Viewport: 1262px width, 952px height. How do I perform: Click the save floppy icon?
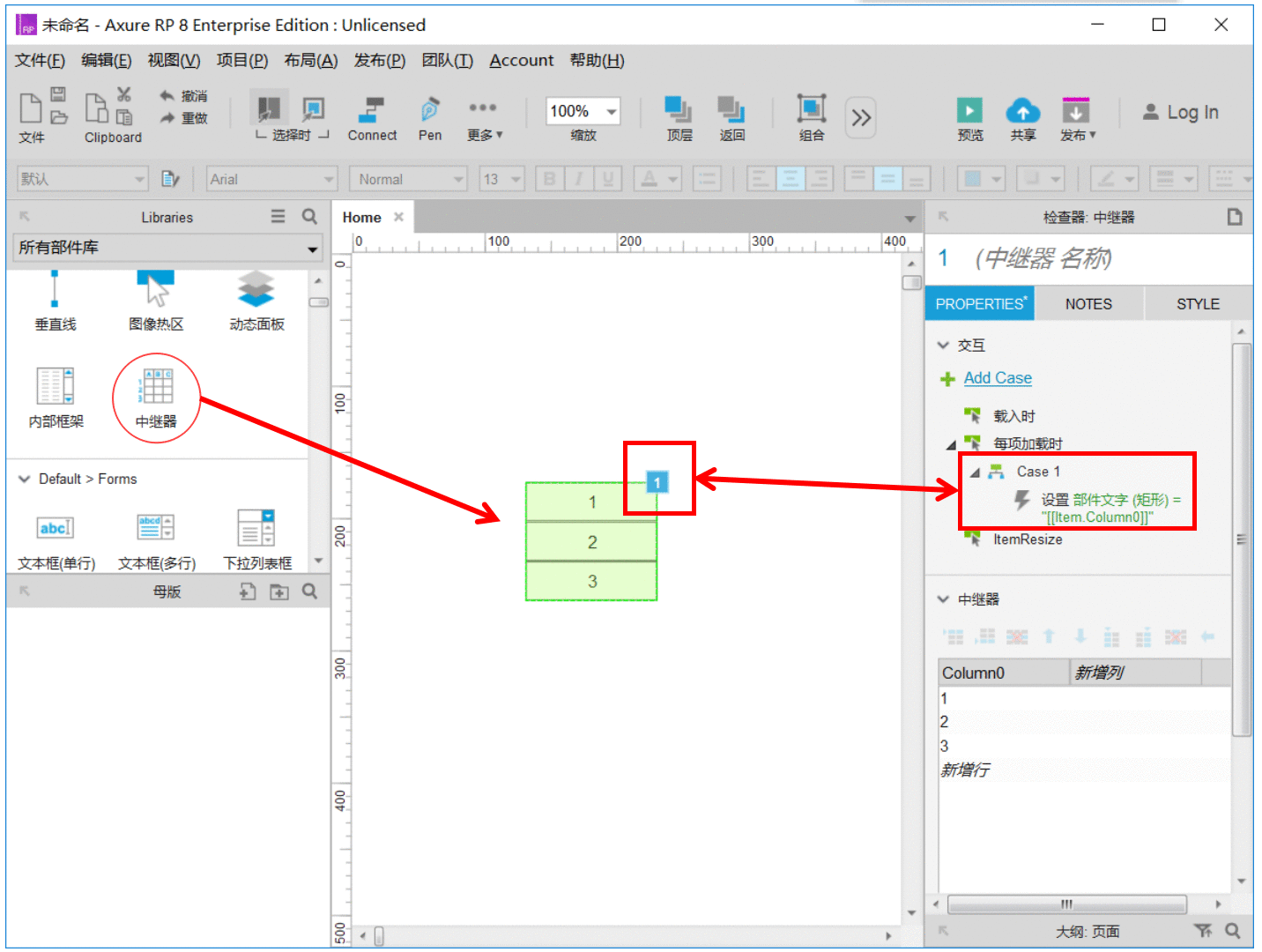(58, 94)
